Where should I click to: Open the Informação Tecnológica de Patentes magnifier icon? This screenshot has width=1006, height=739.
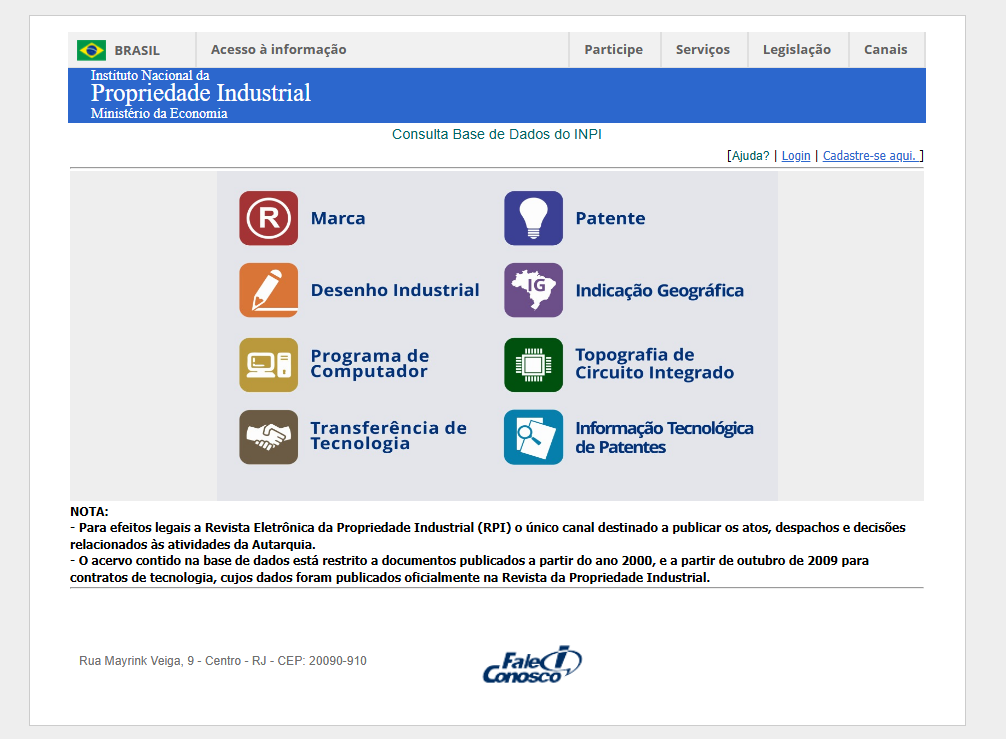(x=533, y=437)
